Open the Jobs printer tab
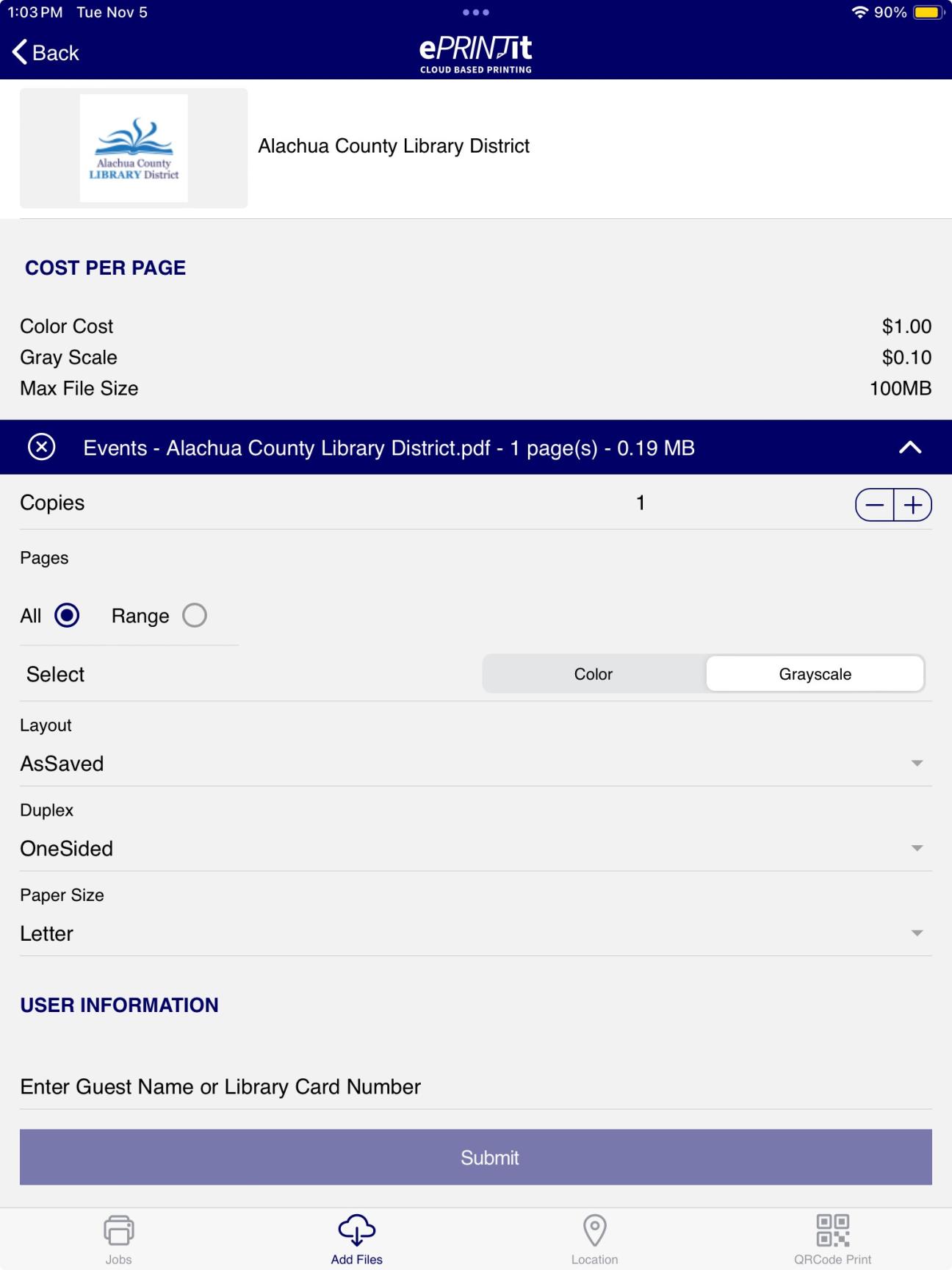Screen dimensions: 952x1270 [x=118, y=1239]
